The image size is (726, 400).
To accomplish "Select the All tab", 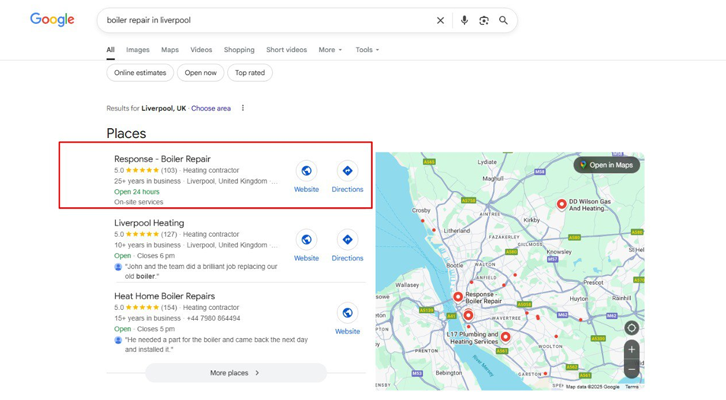I will 110,50.
